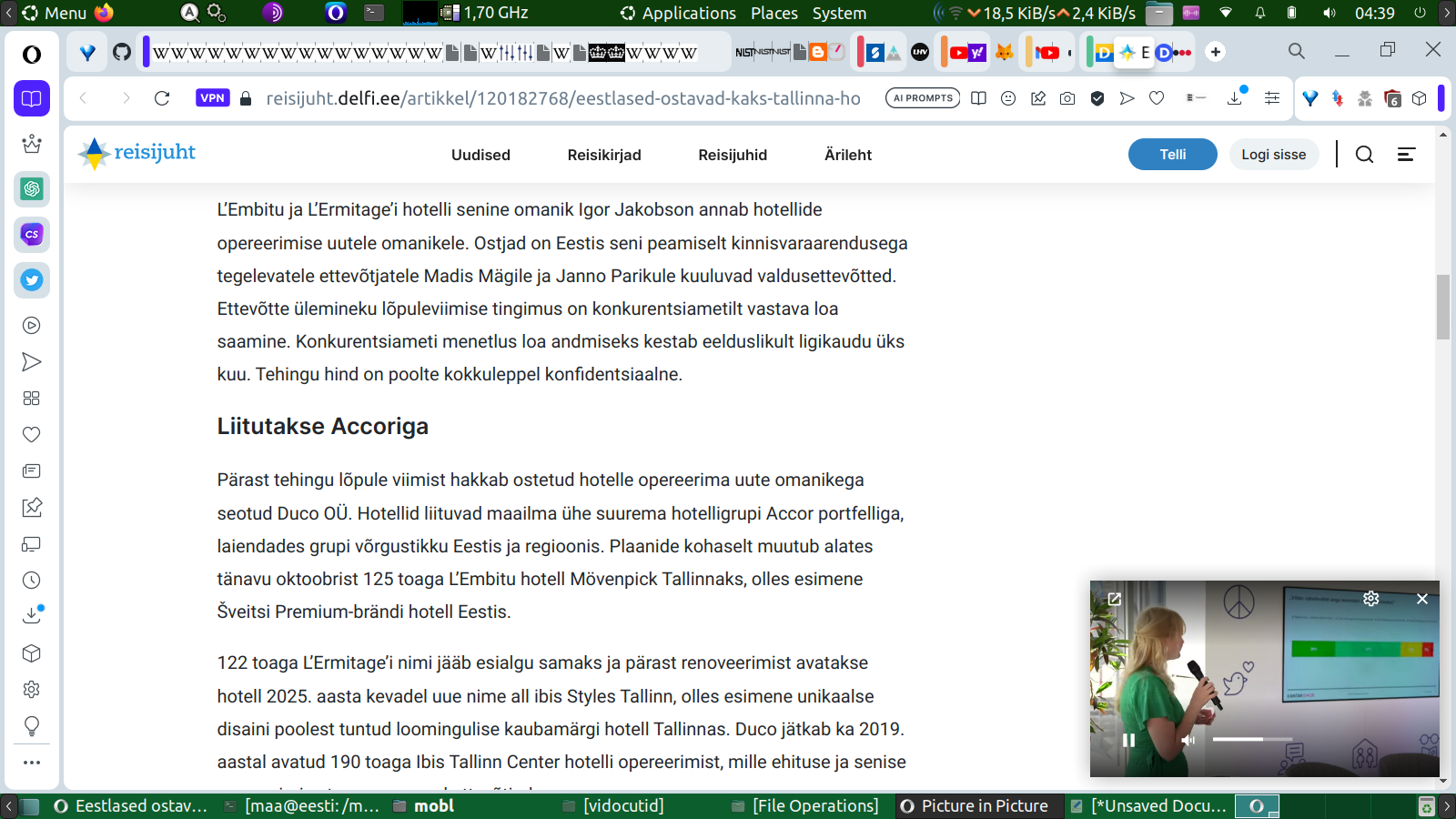Expand the site hamburger menu
The image size is (1456, 819).
(1406, 155)
